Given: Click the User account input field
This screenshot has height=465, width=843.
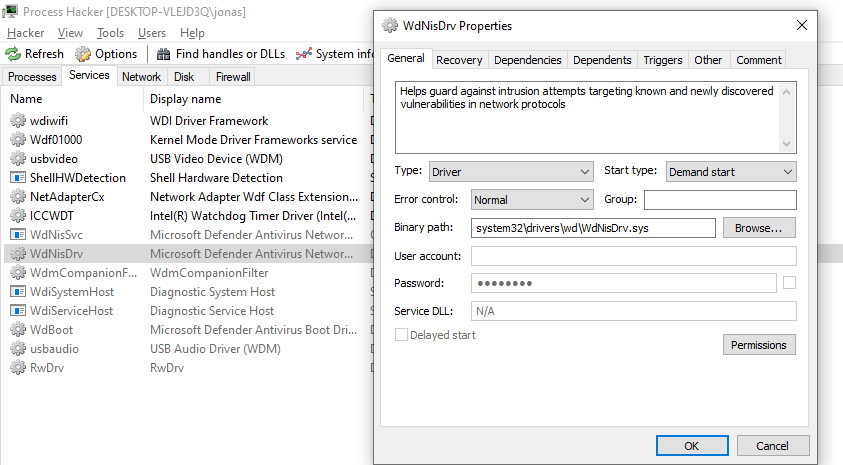Looking at the screenshot, I should point(634,256).
